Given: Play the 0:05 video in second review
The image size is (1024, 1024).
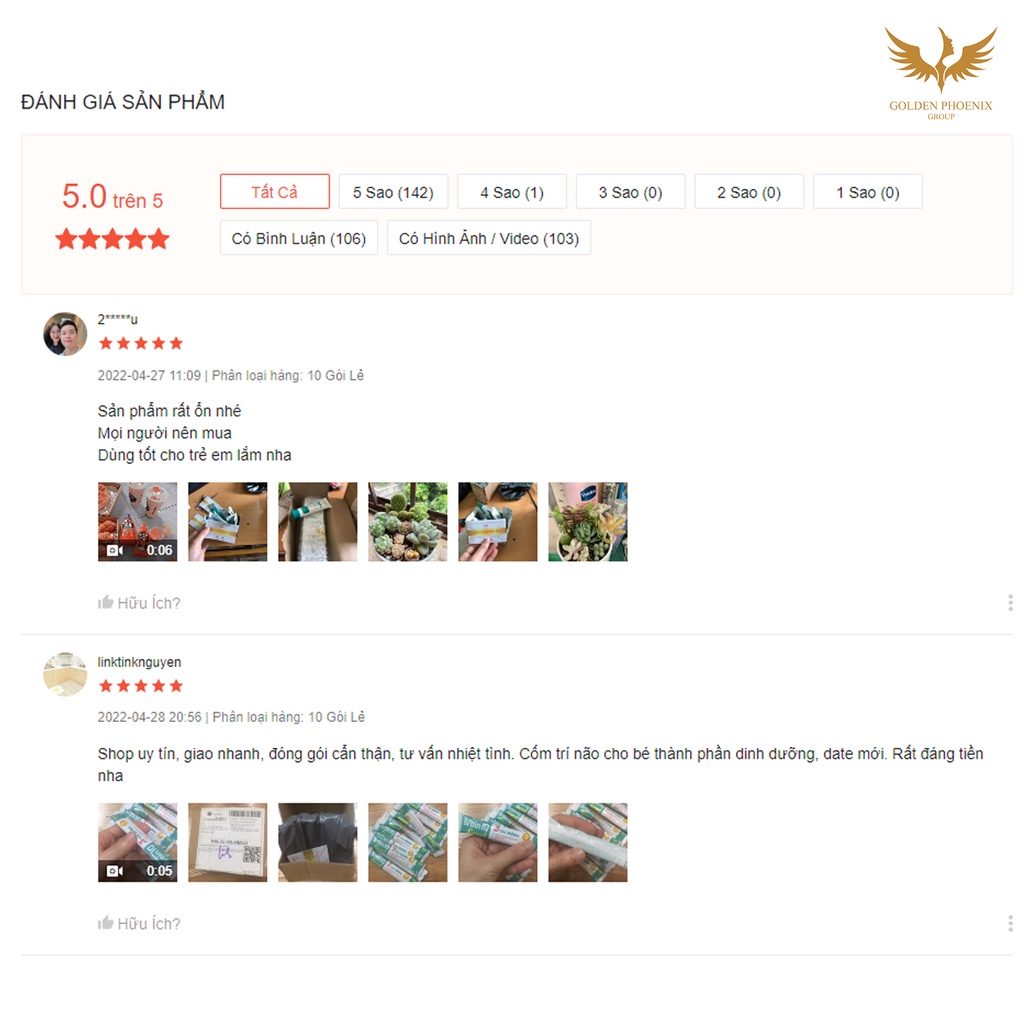Looking at the screenshot, I should tap(137, 842).
